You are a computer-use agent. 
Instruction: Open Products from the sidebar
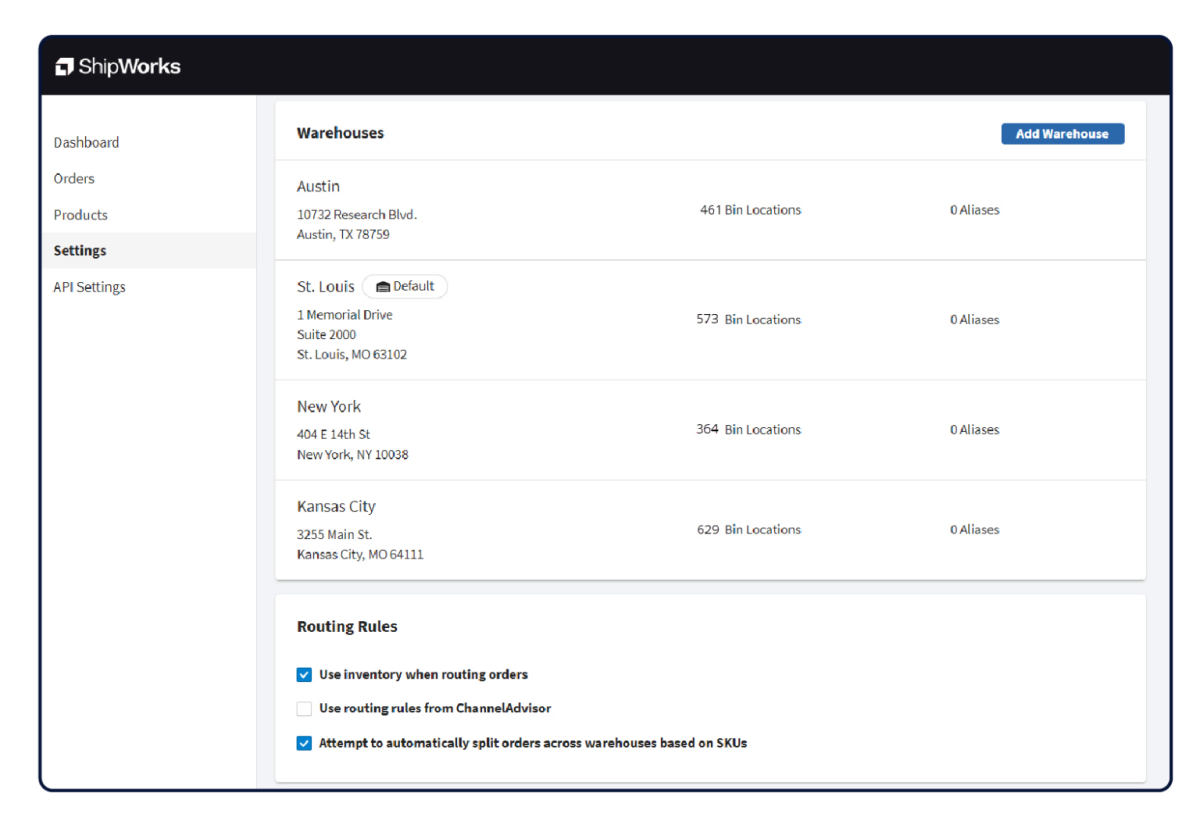[80, 215]
